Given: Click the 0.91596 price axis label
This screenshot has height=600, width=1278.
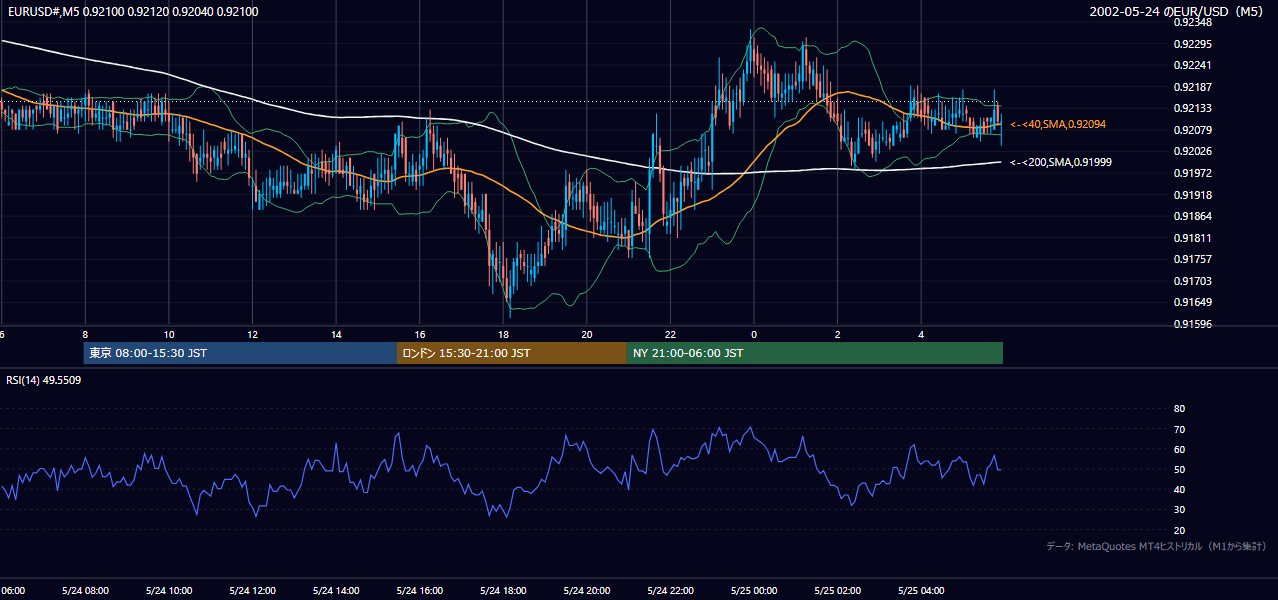Looking at the screenshot, I should point(1194,324).
